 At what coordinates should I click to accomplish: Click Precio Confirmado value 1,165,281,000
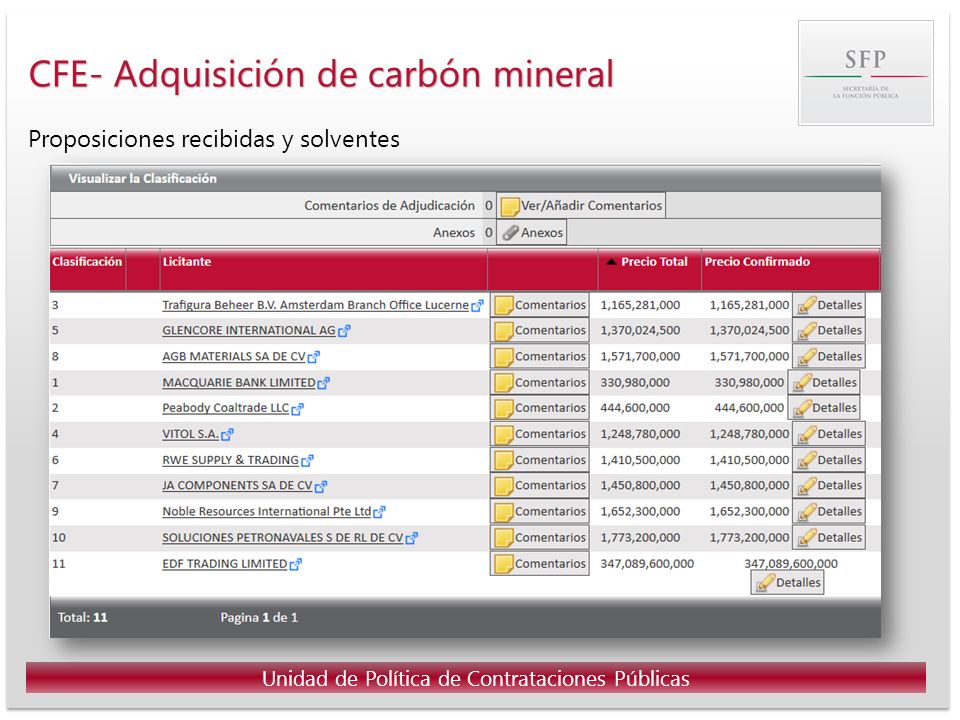(x=749, y=305)
